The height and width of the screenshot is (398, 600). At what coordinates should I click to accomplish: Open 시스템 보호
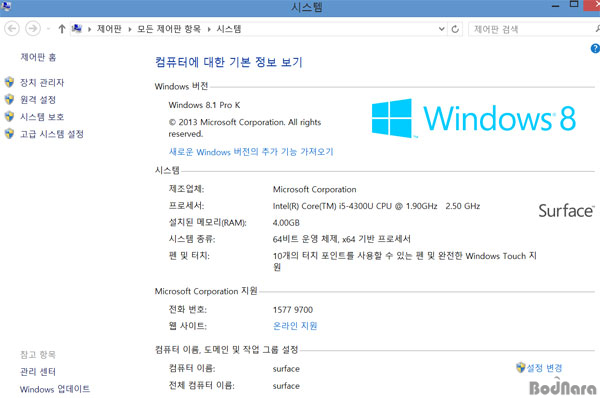click(x=42, y=117)
